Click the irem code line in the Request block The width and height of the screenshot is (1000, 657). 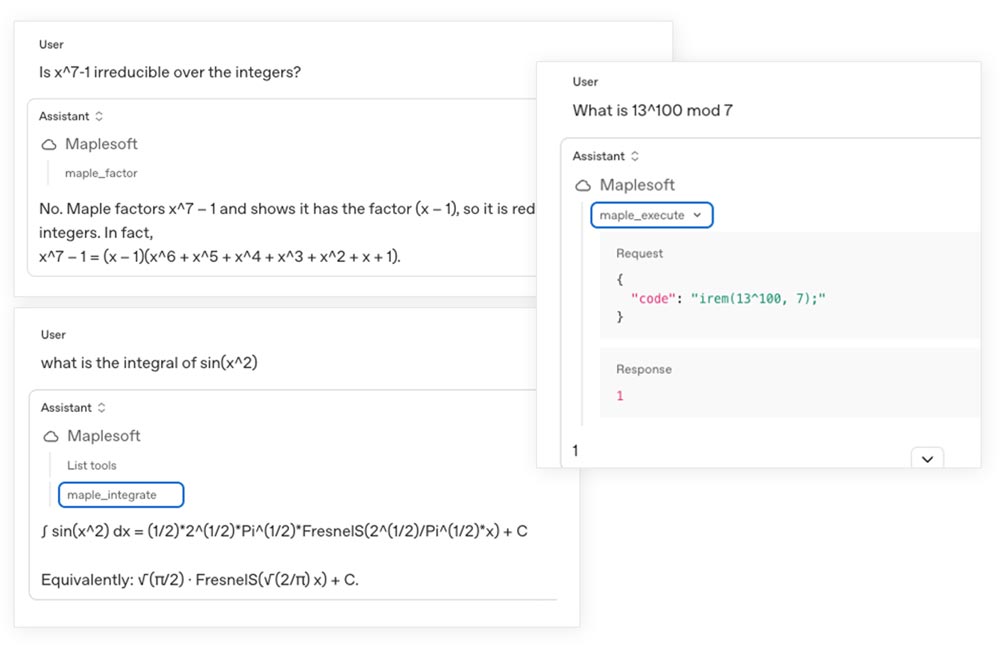[727, 296]
